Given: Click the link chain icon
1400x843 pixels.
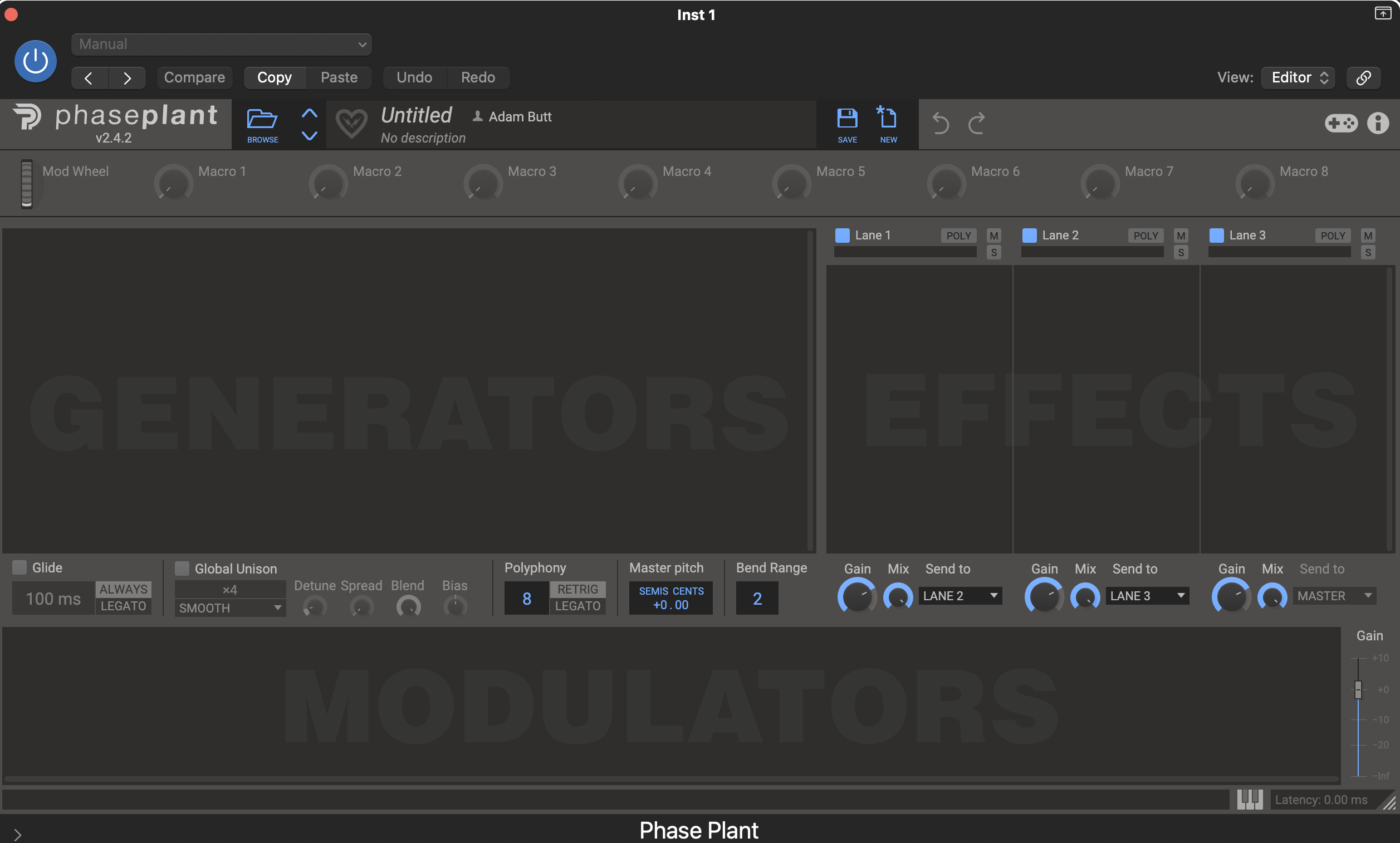Looking at the screenshot, I should [1363, 77].
